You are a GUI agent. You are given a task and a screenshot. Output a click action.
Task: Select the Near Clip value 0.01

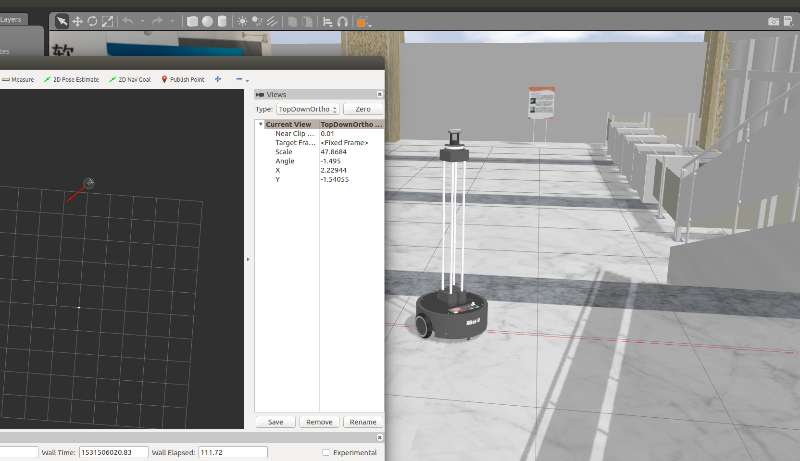tap(327, 134)
